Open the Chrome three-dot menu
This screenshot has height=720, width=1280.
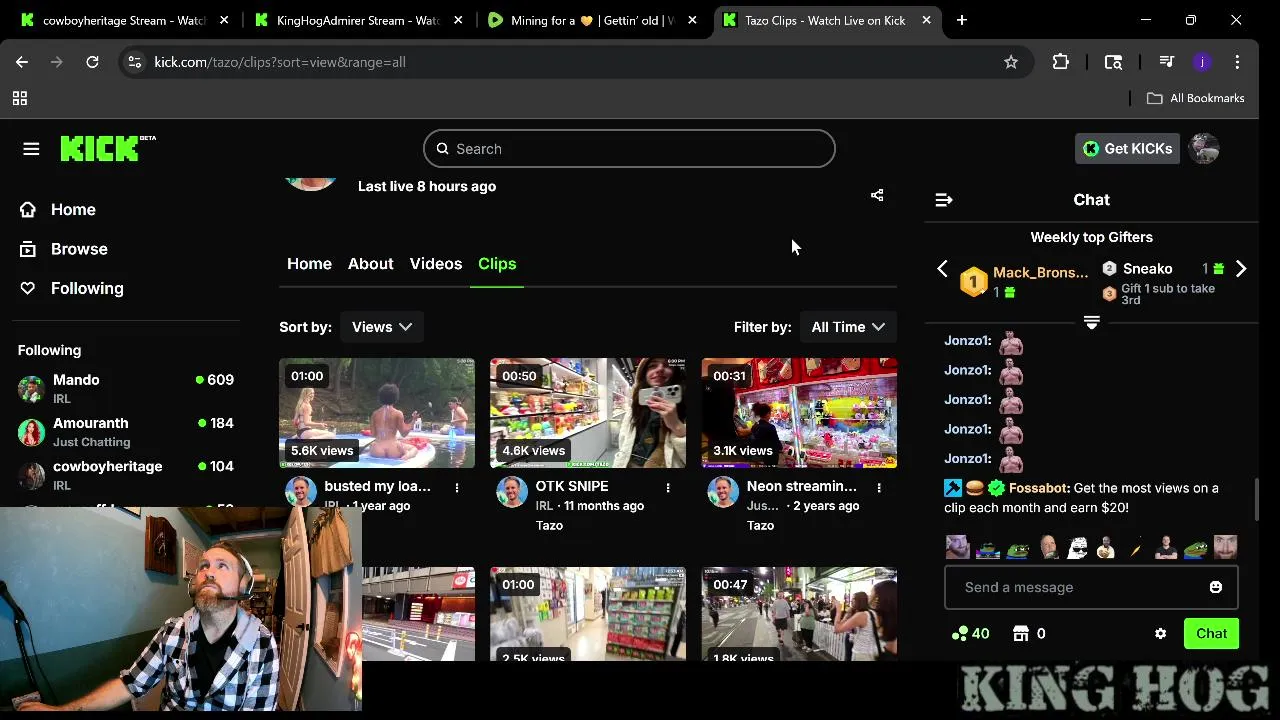(x=1238, y=62)
